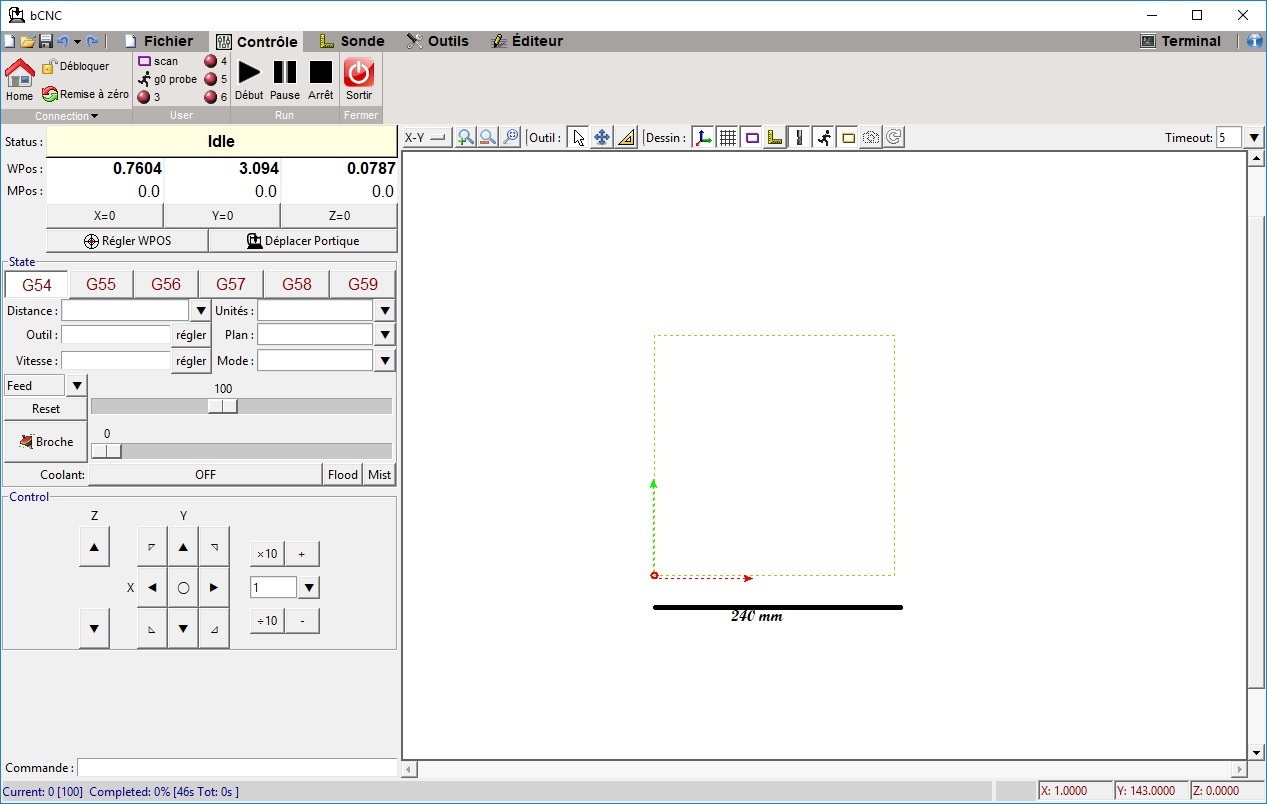Image resolution: width=1267 pixels, height=804 pixels.
Task: Toggle drawing of rapid motion
Action: tap(823, 138)
